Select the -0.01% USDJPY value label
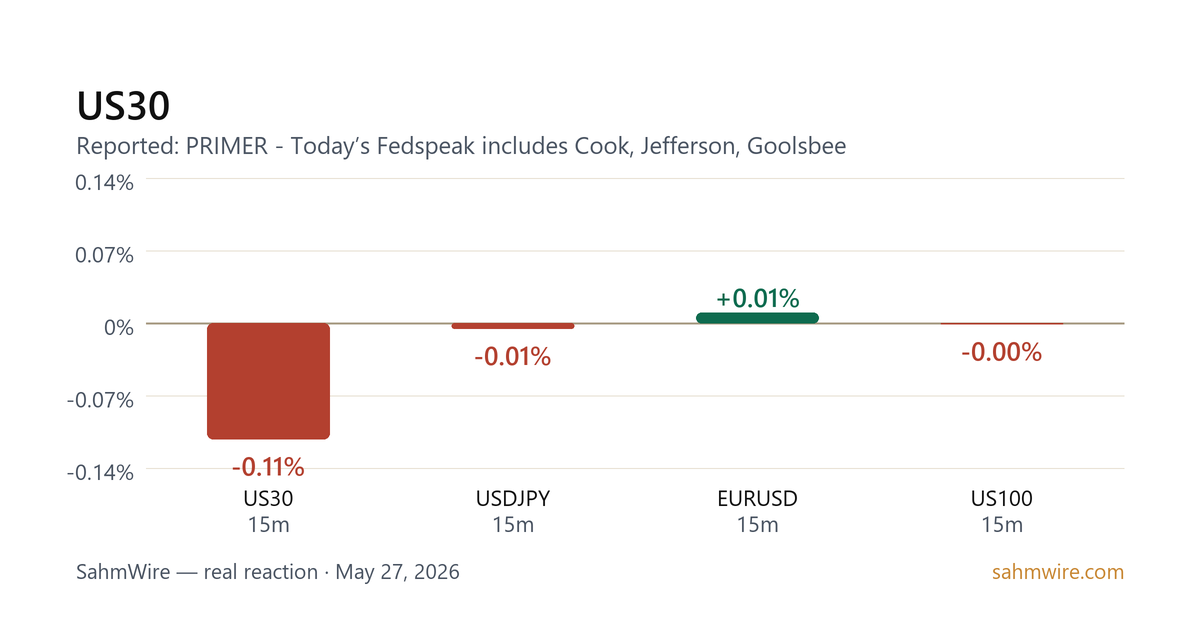This screenshot has width=1200, height=630. point(513,356)
